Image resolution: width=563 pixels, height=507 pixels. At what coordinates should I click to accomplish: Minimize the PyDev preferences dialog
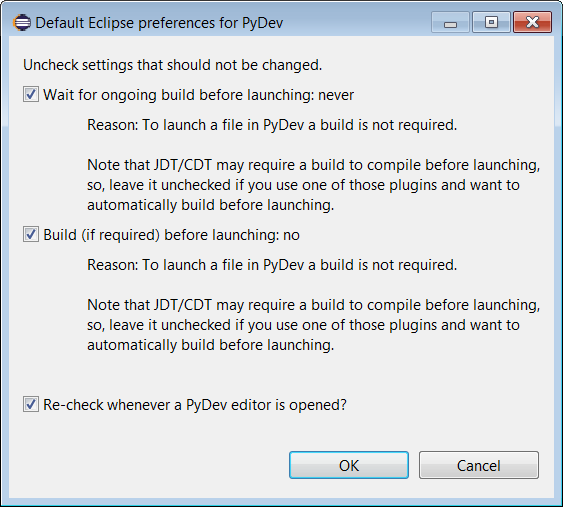pos(450,22)
